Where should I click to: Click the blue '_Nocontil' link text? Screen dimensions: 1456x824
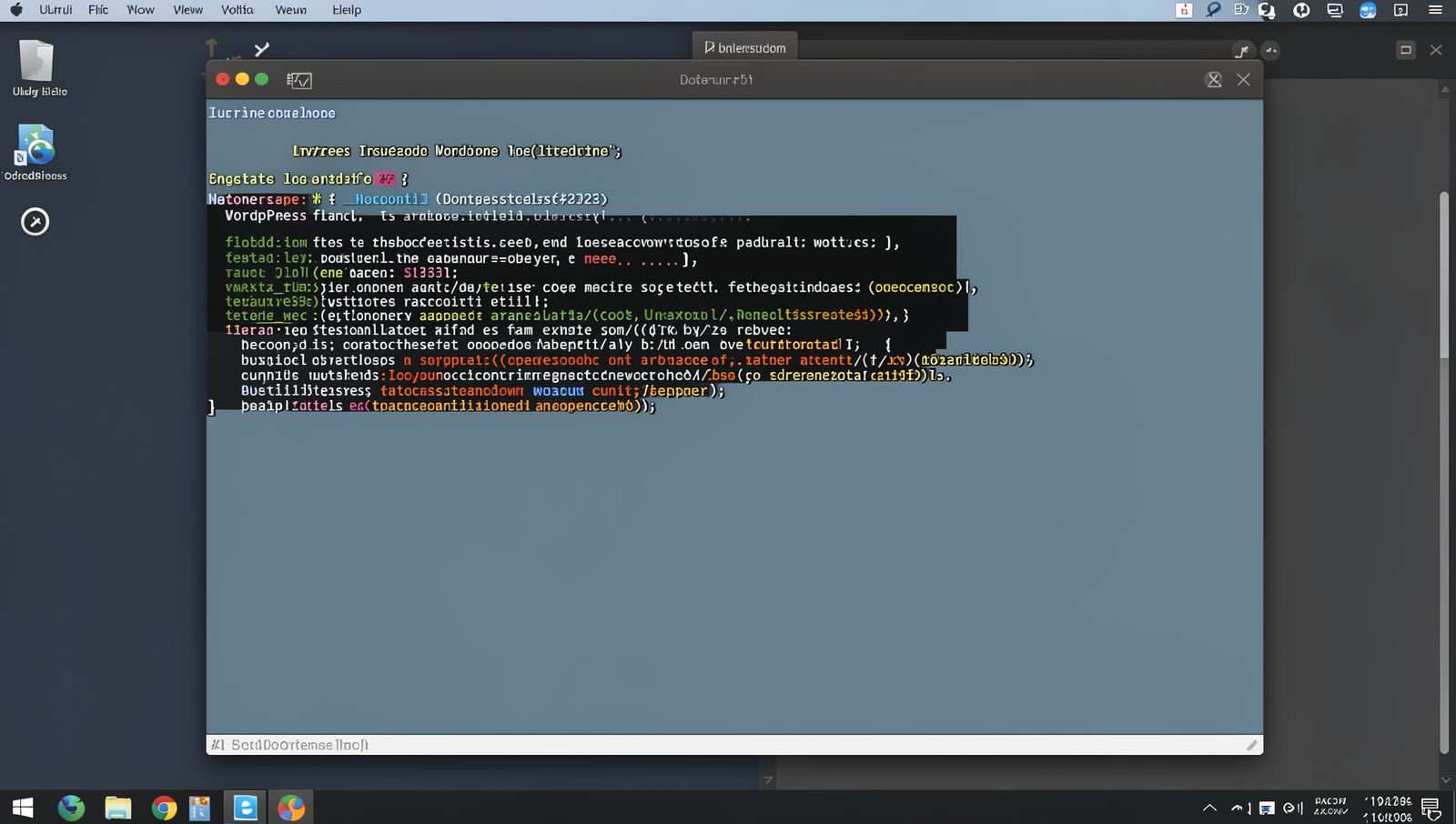coord(386,199)
